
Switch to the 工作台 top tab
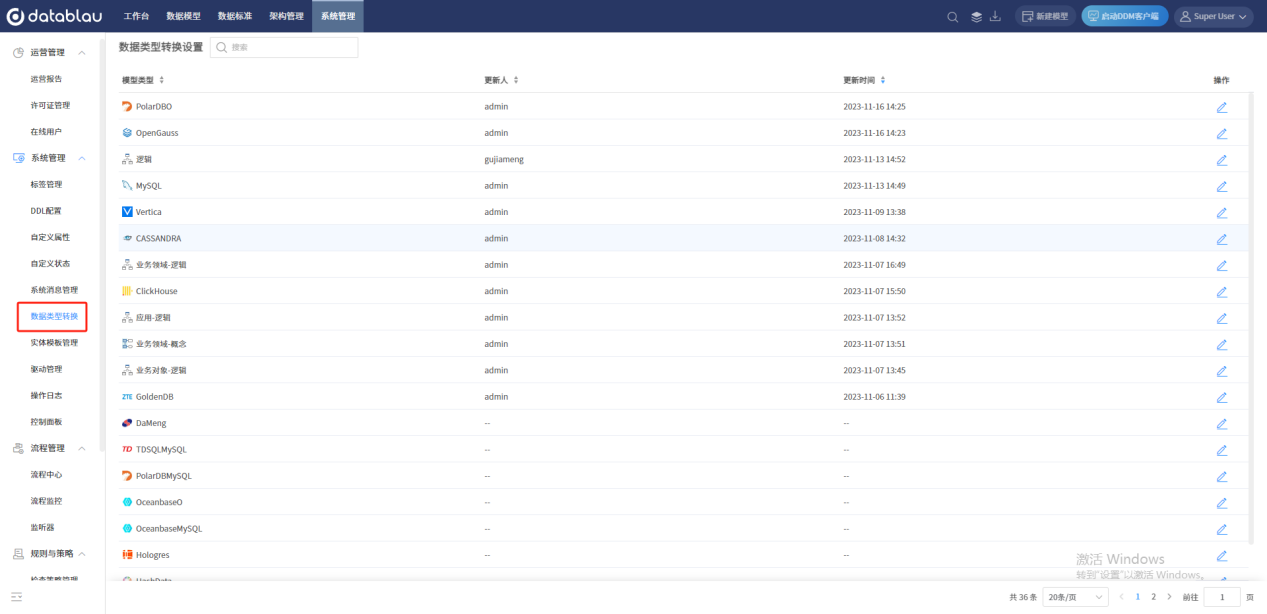click(136, 16)
